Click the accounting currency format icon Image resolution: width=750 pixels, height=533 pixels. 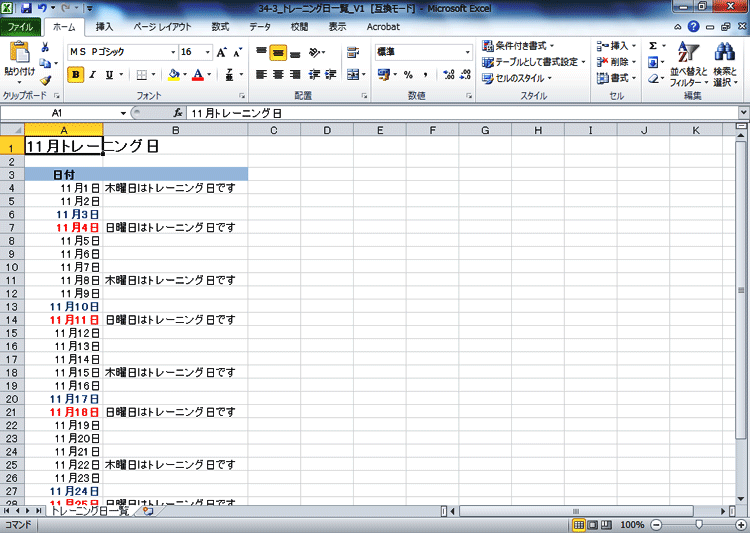(x=384, y=75)
